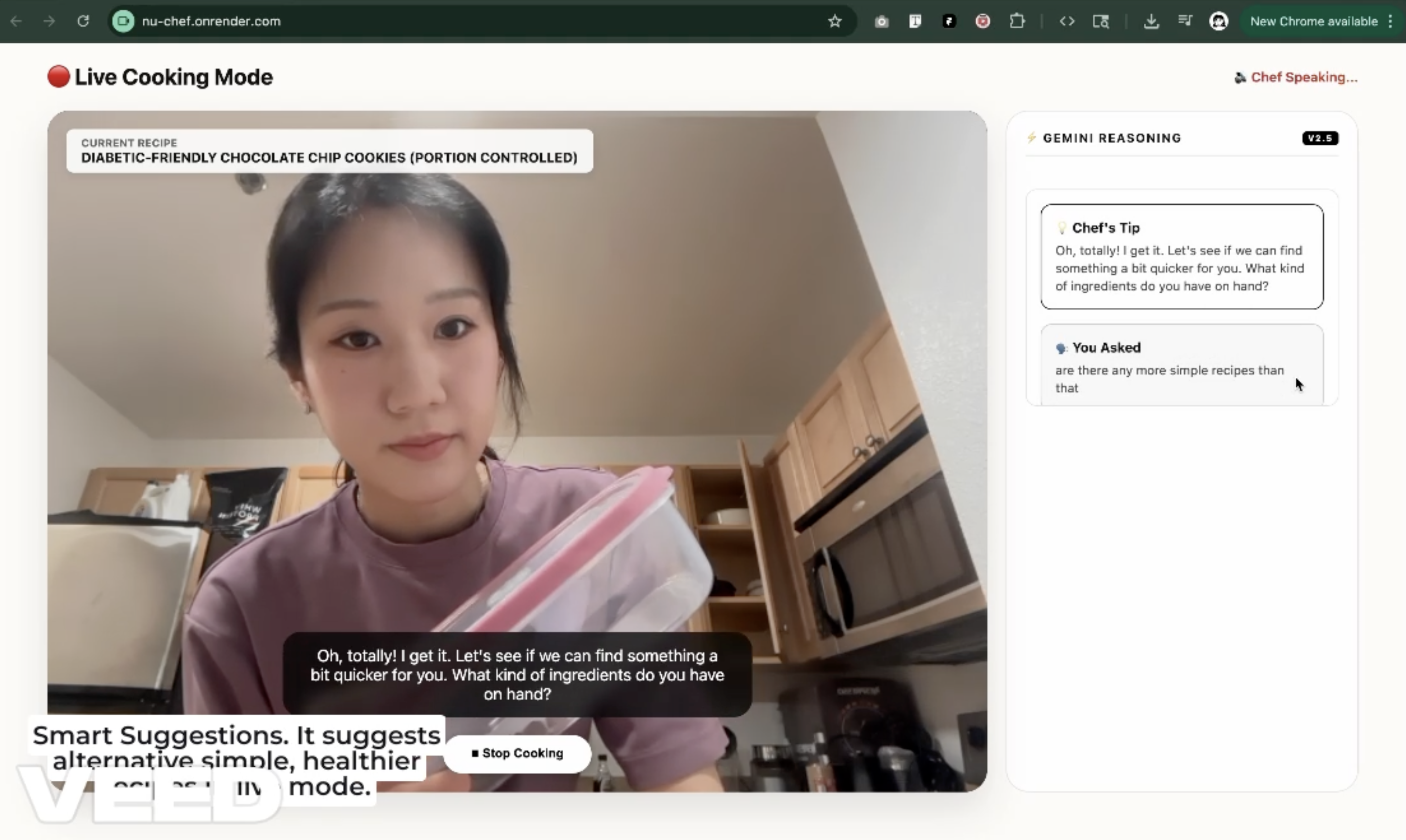This screenshot has width=1406, height=840.
Task: Click New Chrome available update chip
Action: [x=1313, y=21]
